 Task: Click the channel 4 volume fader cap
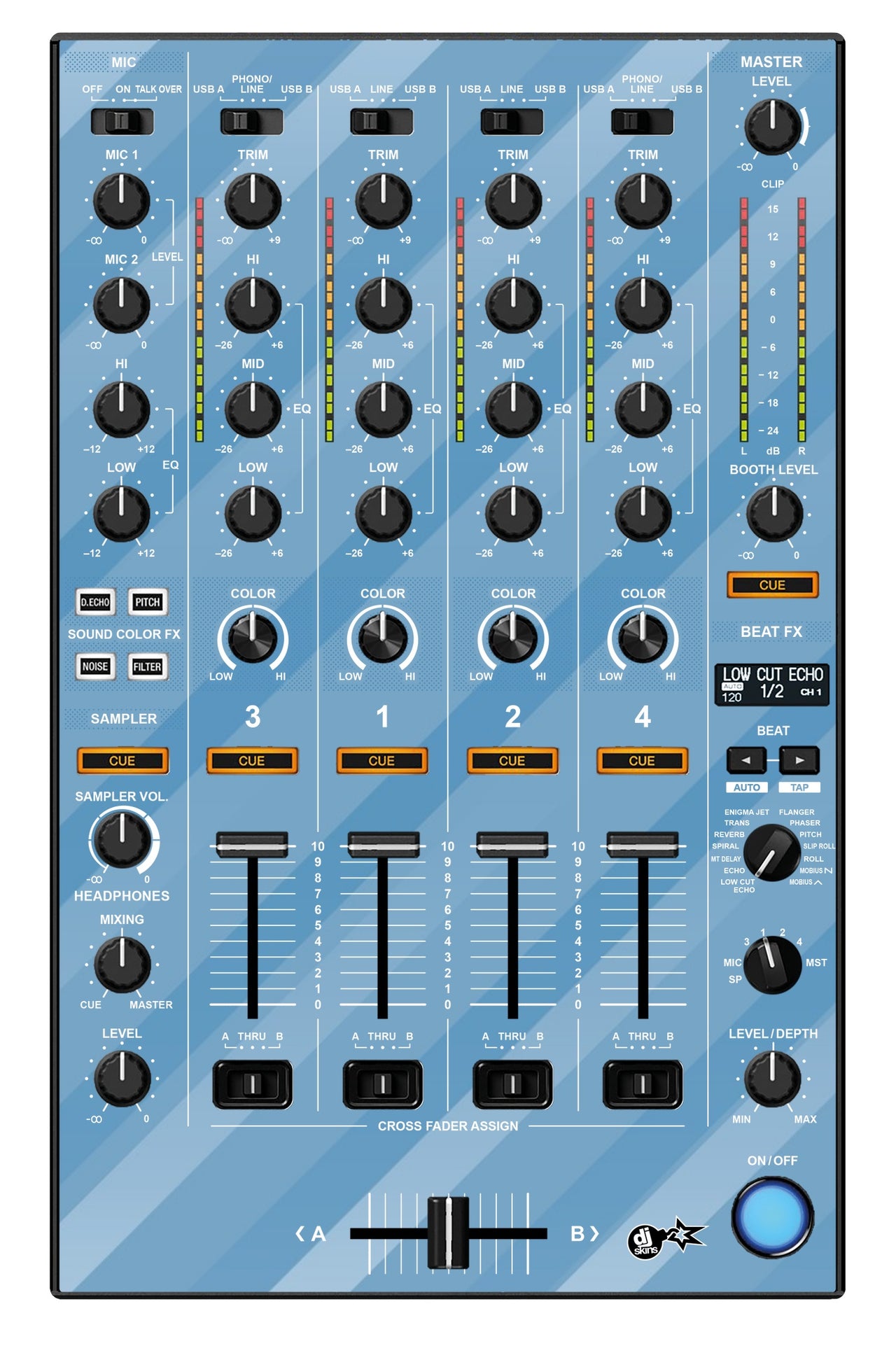pyautogui.click(x=643, y=846)
